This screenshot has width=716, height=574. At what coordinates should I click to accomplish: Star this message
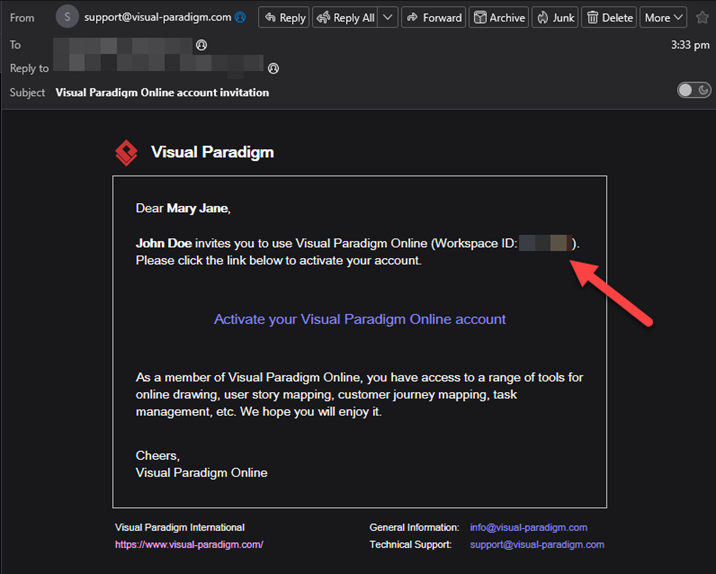[702, 17]
